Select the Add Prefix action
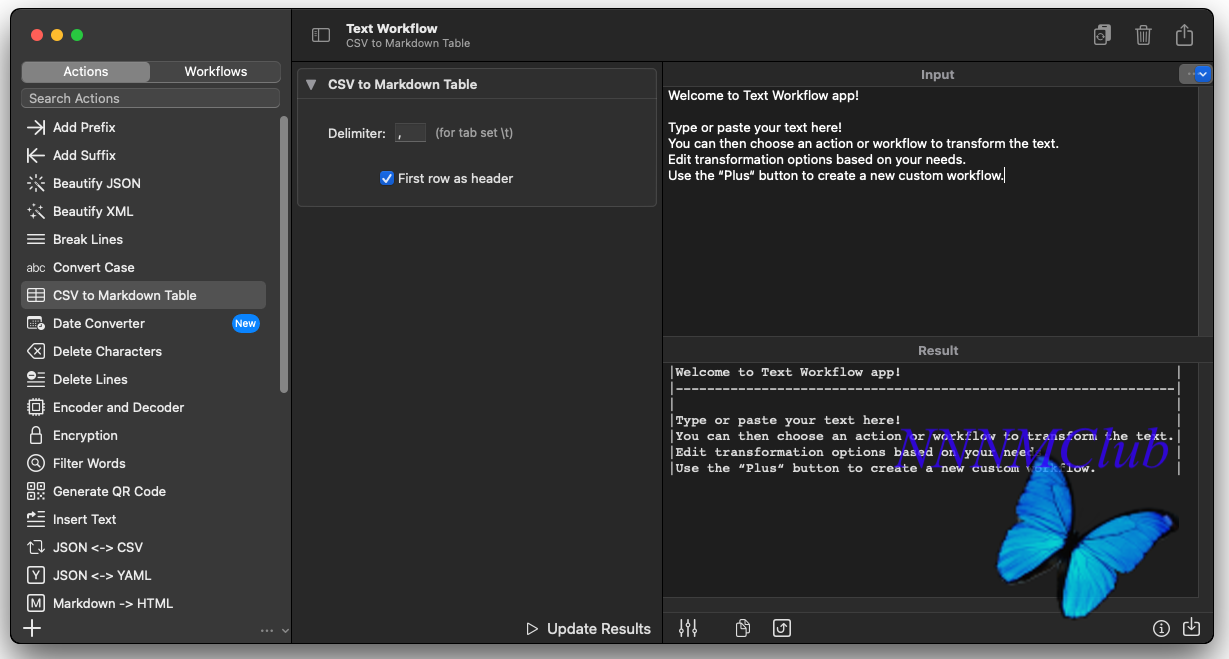Viewport: 1229px width, 659px height. click(144, 127)
